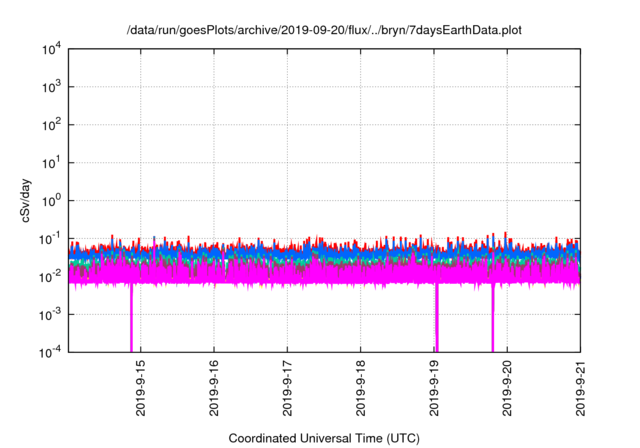The width and height of the screenshot is (640, 448).
Task: Click the 10^4 y-axis tick label
Action: (51, 50)
